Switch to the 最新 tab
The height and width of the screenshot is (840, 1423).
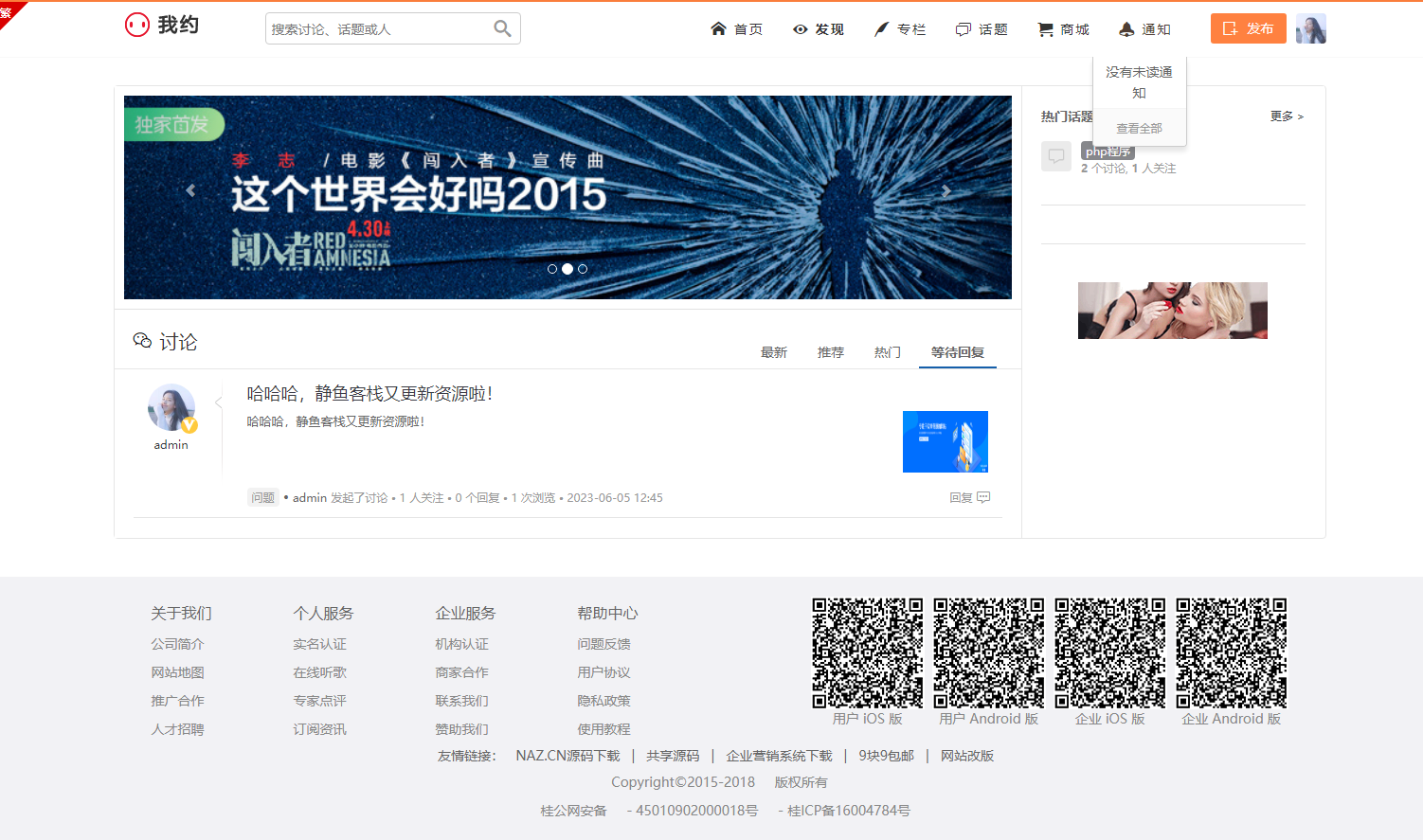[x=773, y=352]
